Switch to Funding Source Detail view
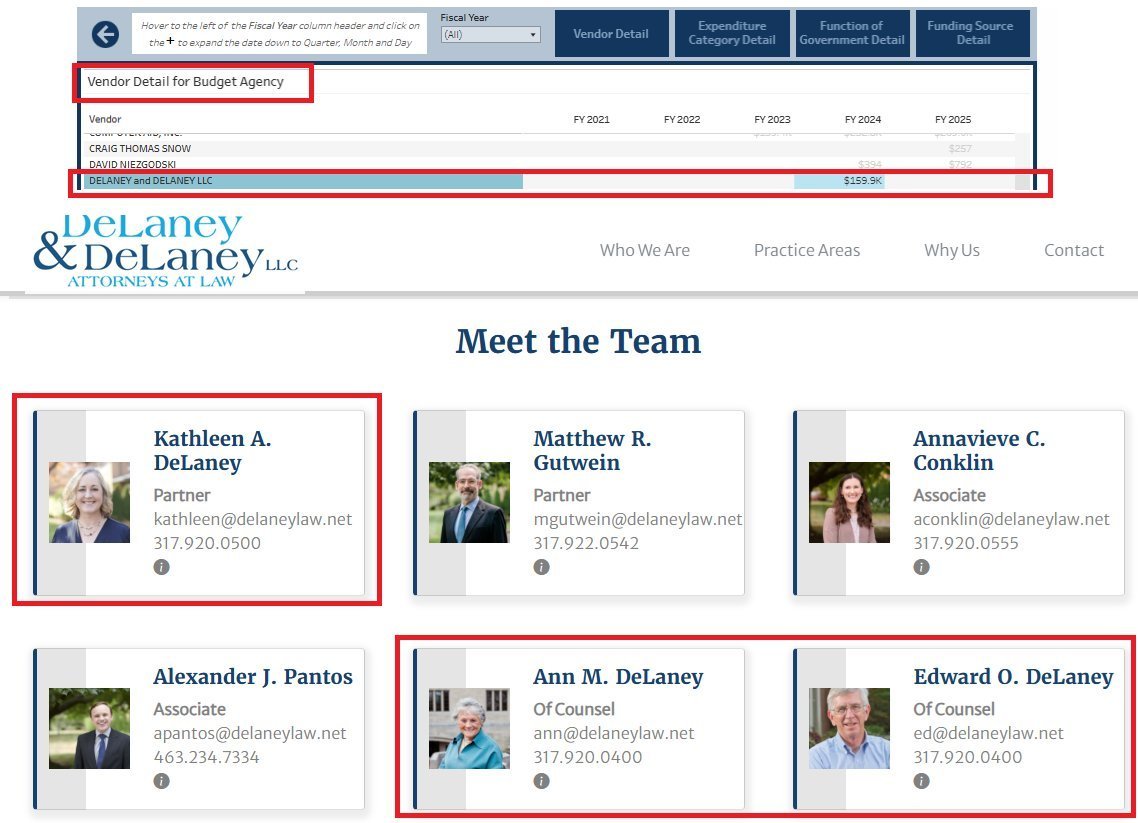 [x=973, y=33]
